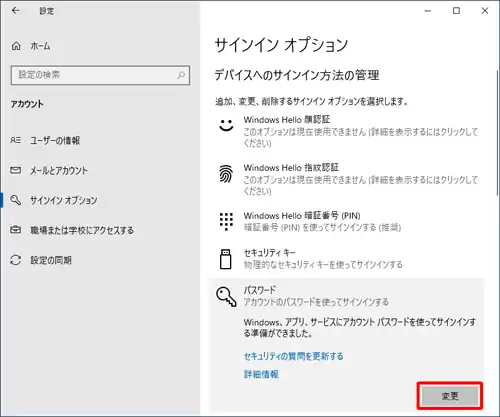Click the 暗証番号 (PIN) を使ってサインインする (推奨) text

[322, 227]
